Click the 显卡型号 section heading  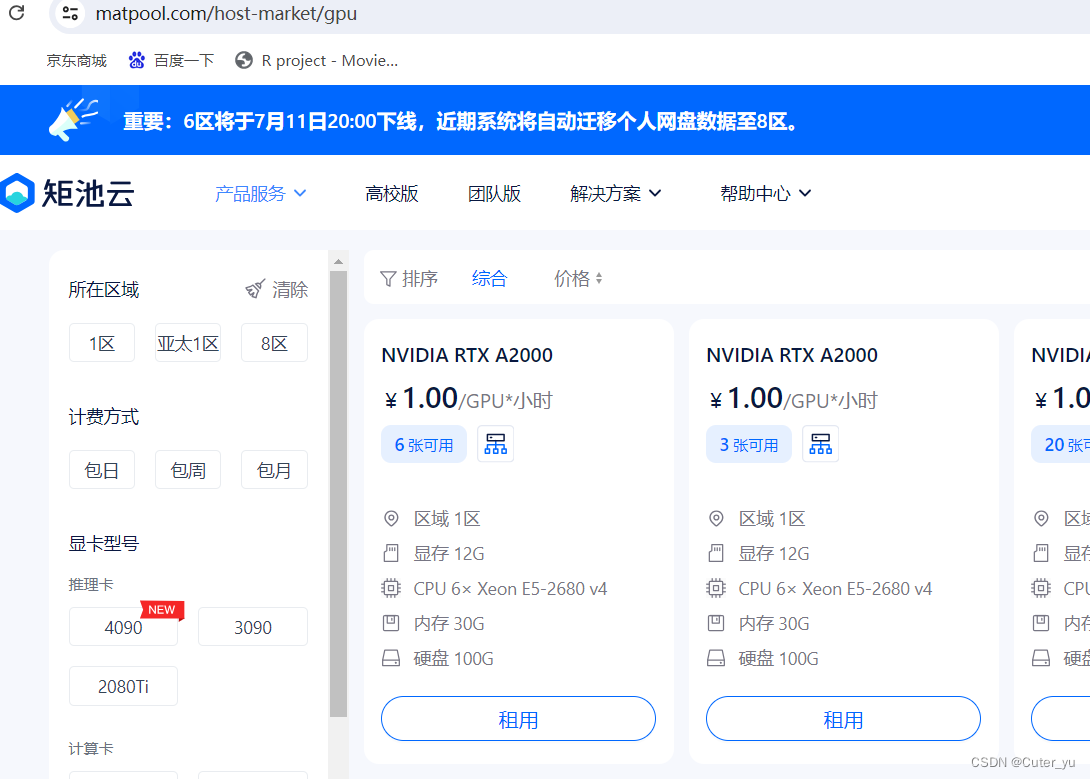click(104, 543)
